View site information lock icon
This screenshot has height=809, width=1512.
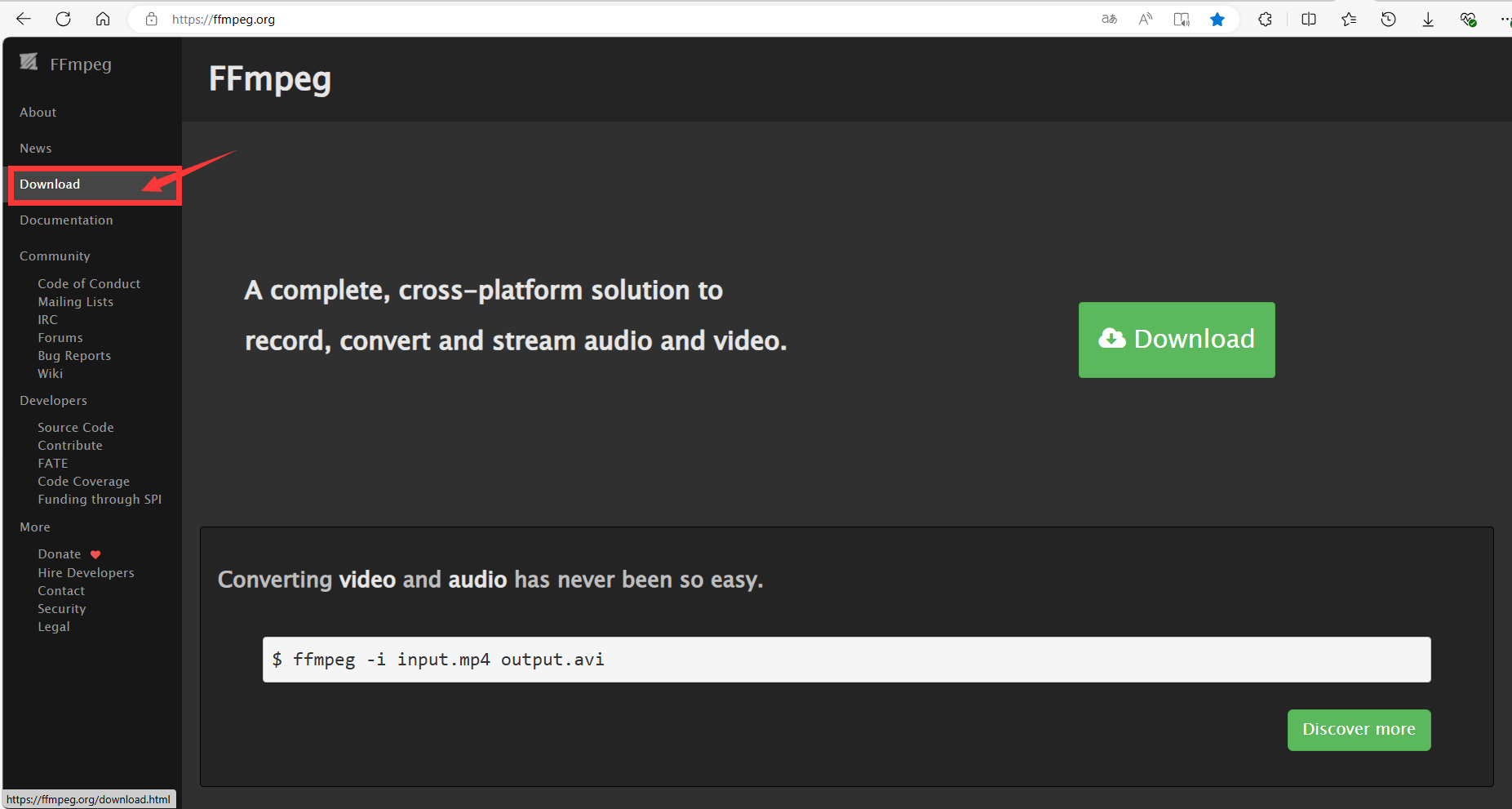151,19
